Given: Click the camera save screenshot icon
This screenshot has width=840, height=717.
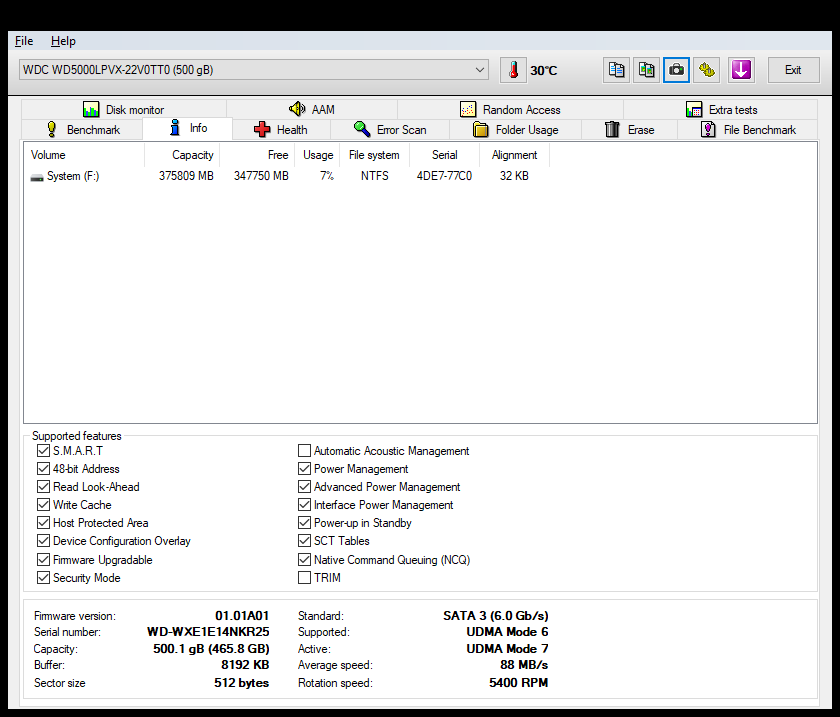Looking at the screenshot, I should 677,70.
